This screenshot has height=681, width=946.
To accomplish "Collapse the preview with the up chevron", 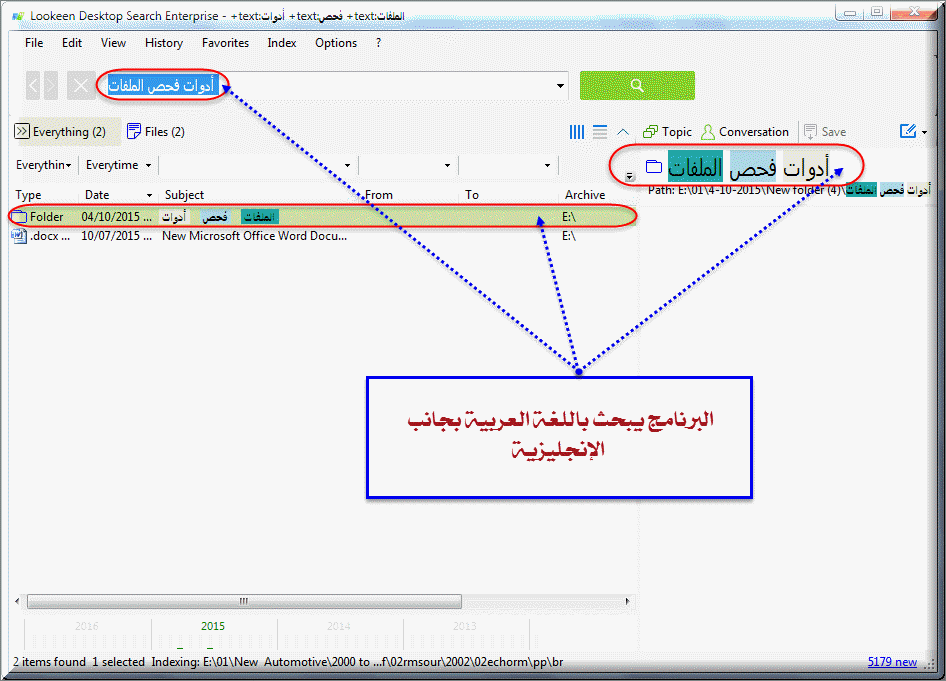I will pos(623,131).
